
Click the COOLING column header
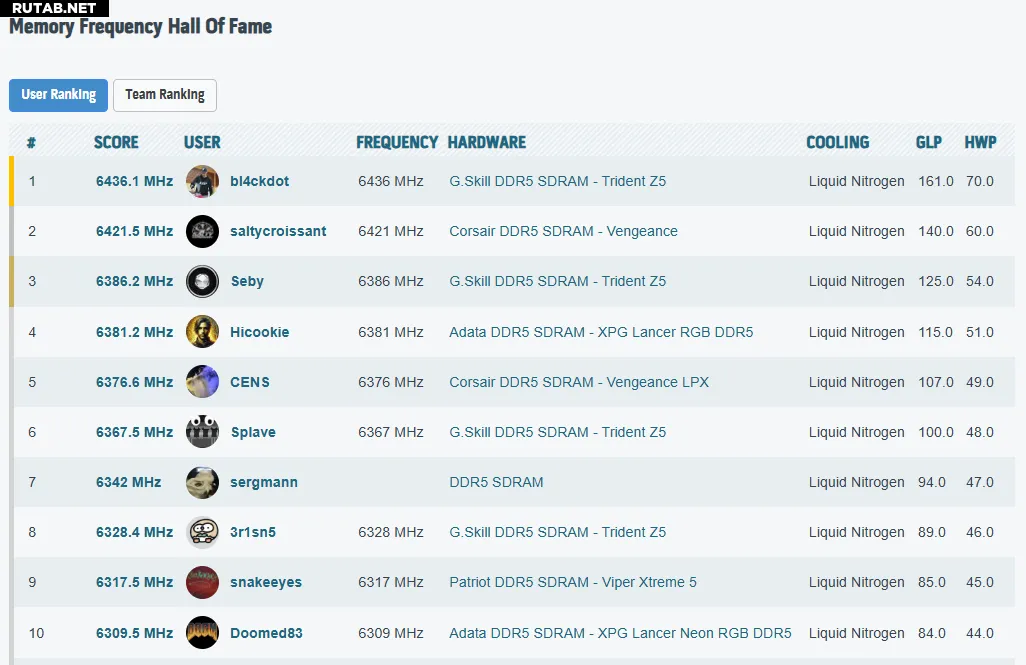pyautogui.click(x=838, y=142)
